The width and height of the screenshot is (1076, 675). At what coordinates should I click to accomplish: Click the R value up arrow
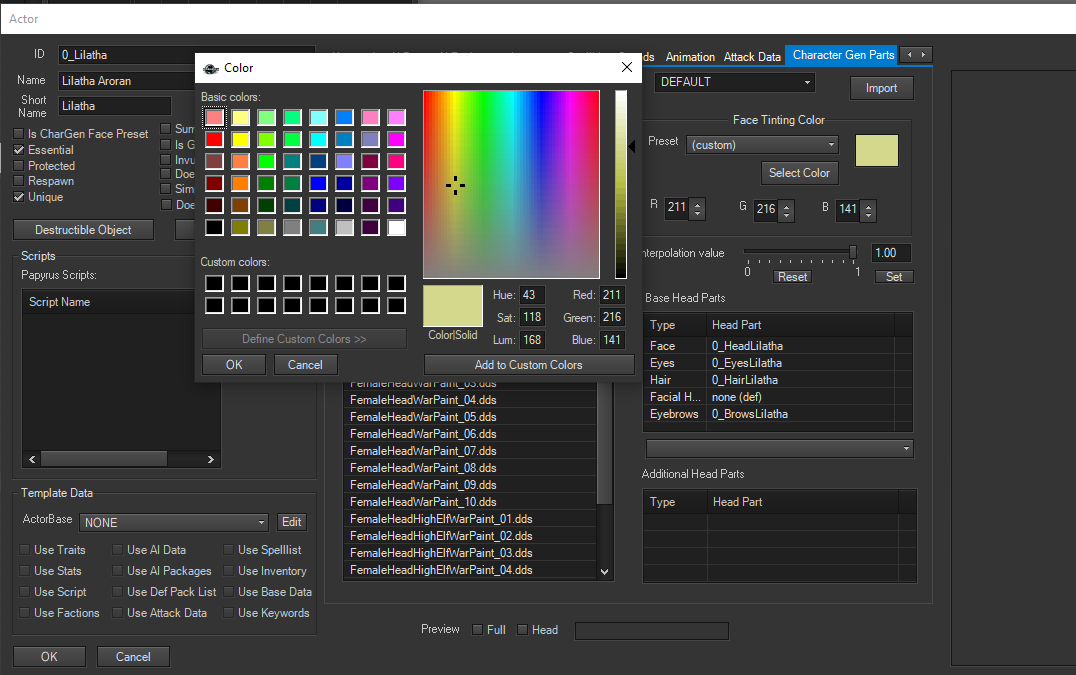point(697,204)
